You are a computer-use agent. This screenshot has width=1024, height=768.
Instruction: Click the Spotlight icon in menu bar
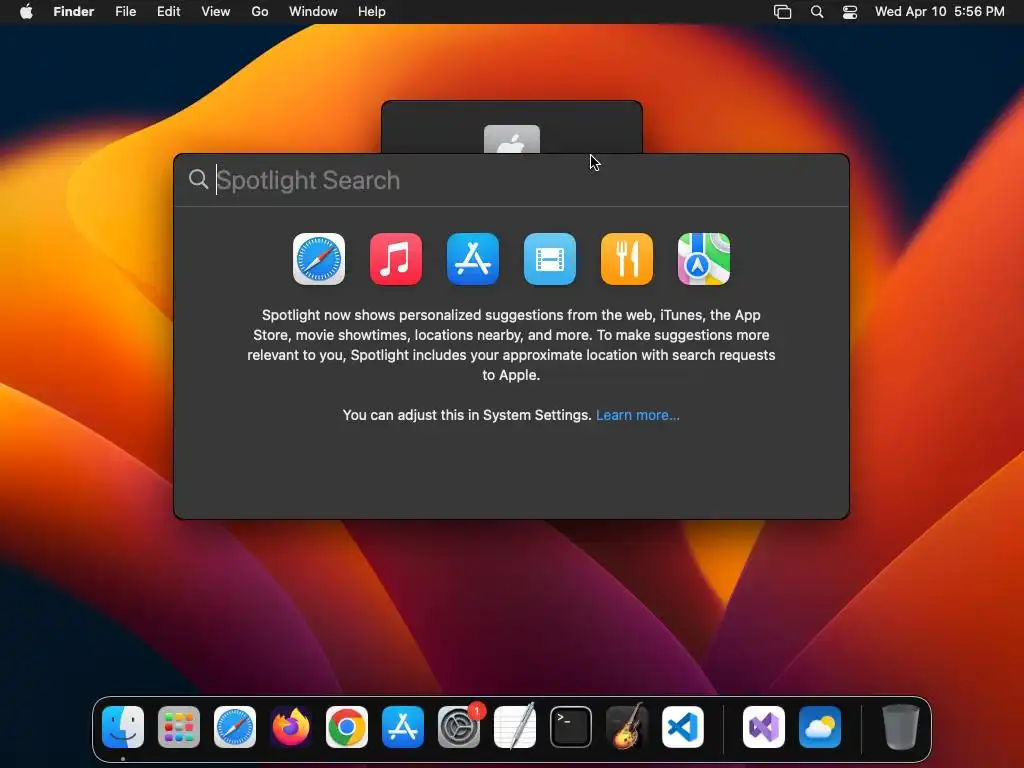tap(817, 12)
